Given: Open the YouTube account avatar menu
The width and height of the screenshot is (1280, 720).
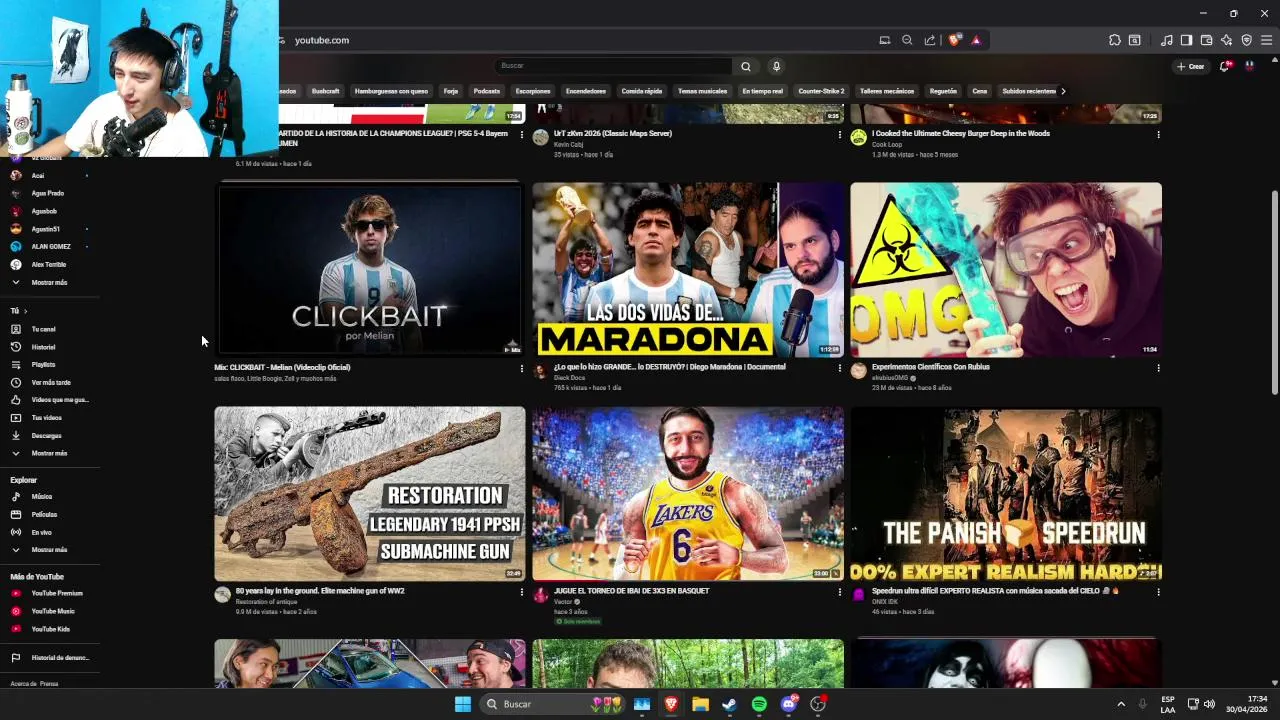Looking at the screenshot, I should 1249,66.
